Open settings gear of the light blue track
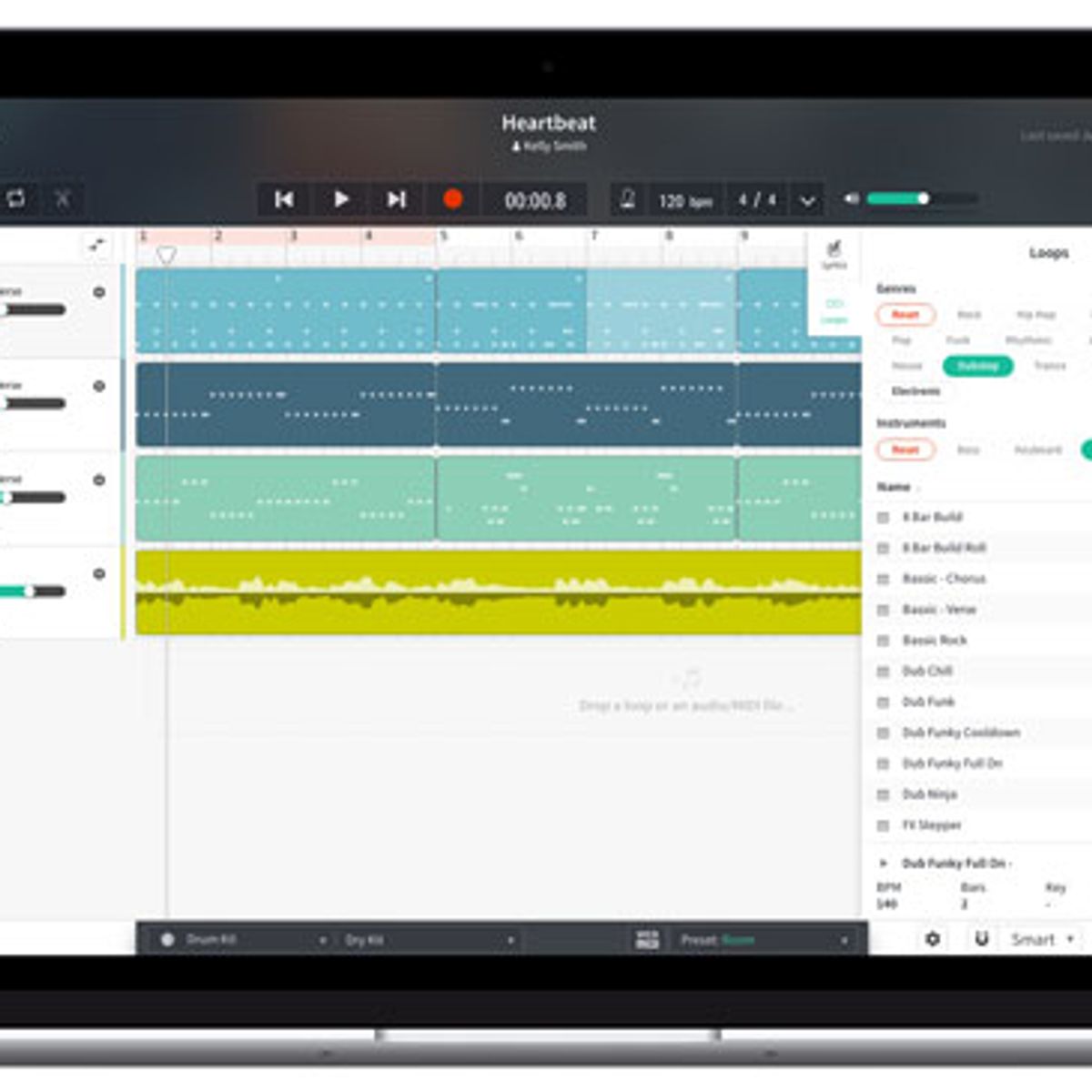The width and height of the screenshot is (1092, 1092). click(x=99, y=292)
